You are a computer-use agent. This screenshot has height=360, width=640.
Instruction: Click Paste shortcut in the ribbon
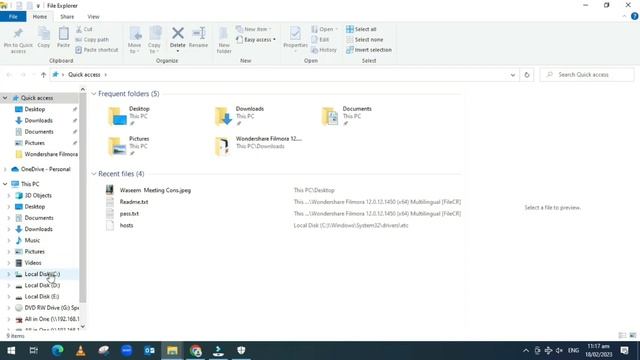coord(97,50)
